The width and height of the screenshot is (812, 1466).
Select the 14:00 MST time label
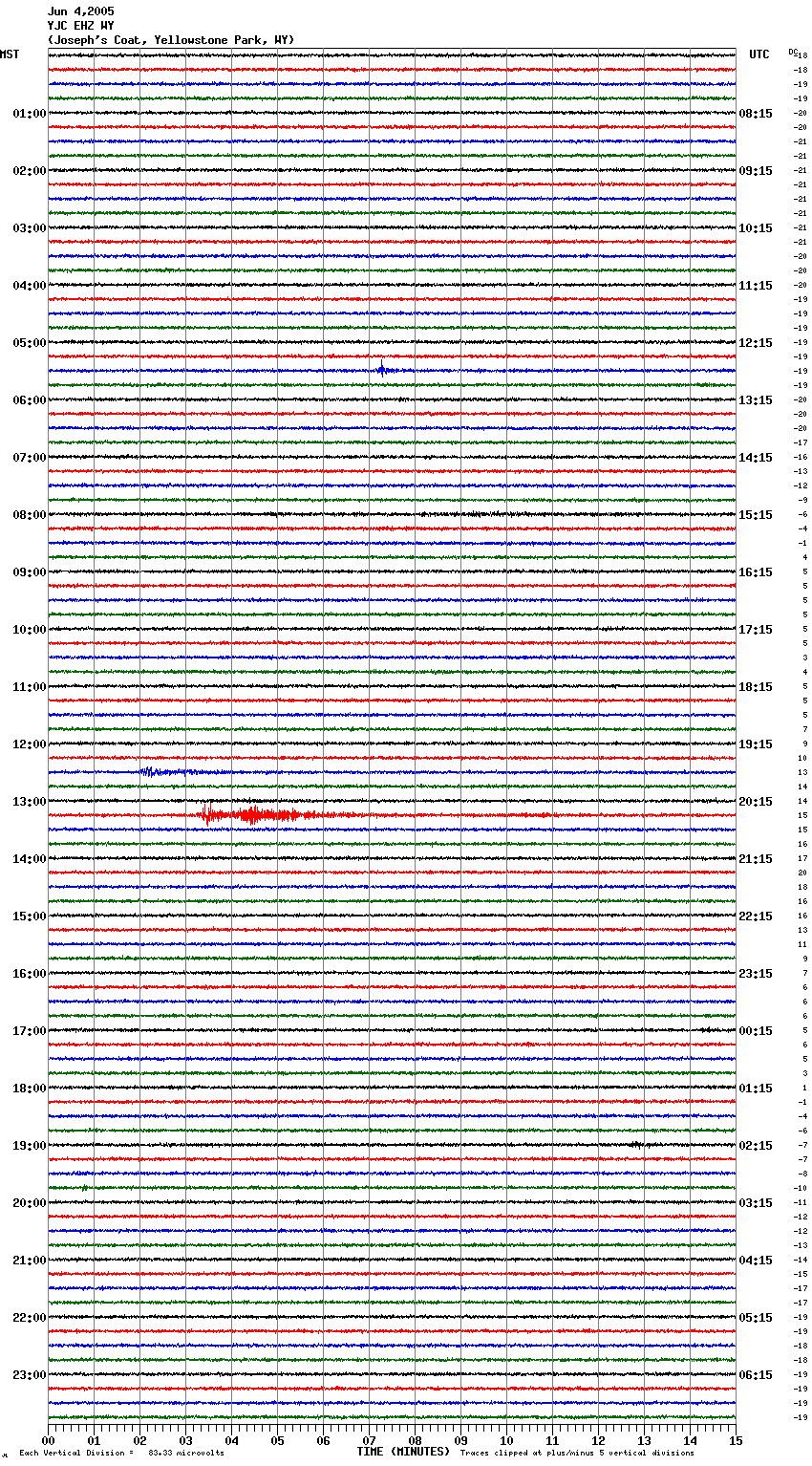click(x=30, y=859)
